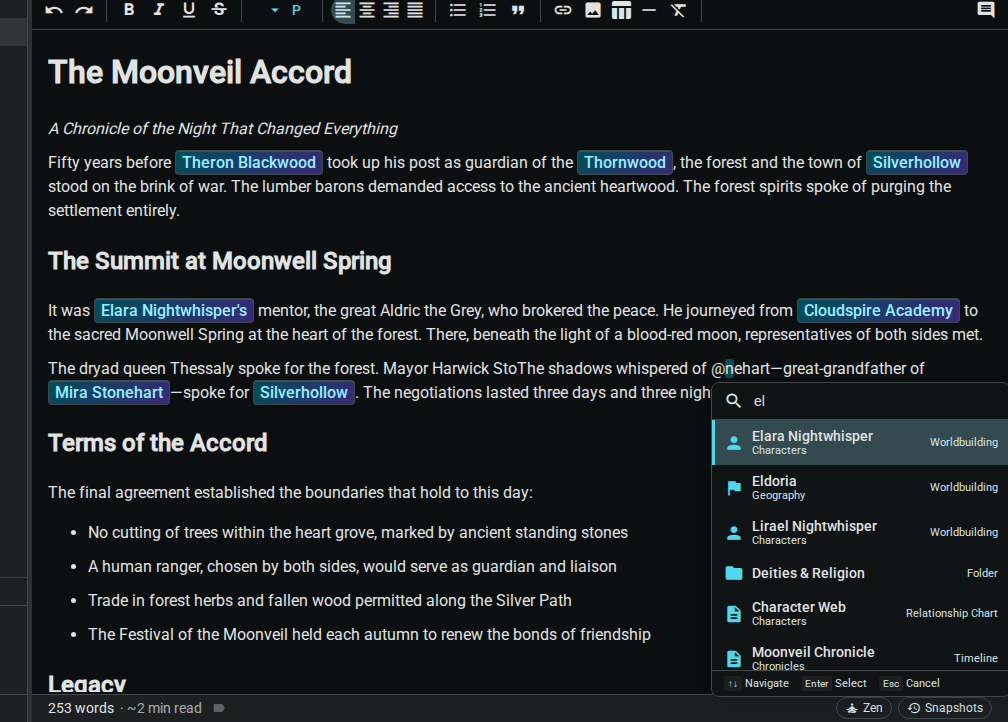Screen dimensions: 1008x722
Task: Open the paragraph style dropdown
Action: click(x=285, y=10)
